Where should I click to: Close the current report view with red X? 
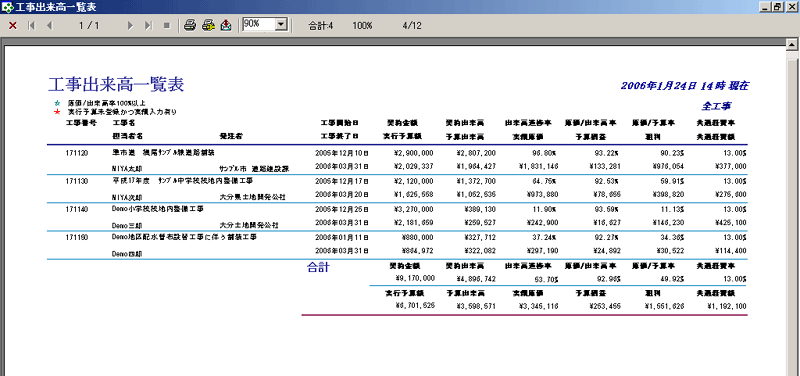[13, 26]
